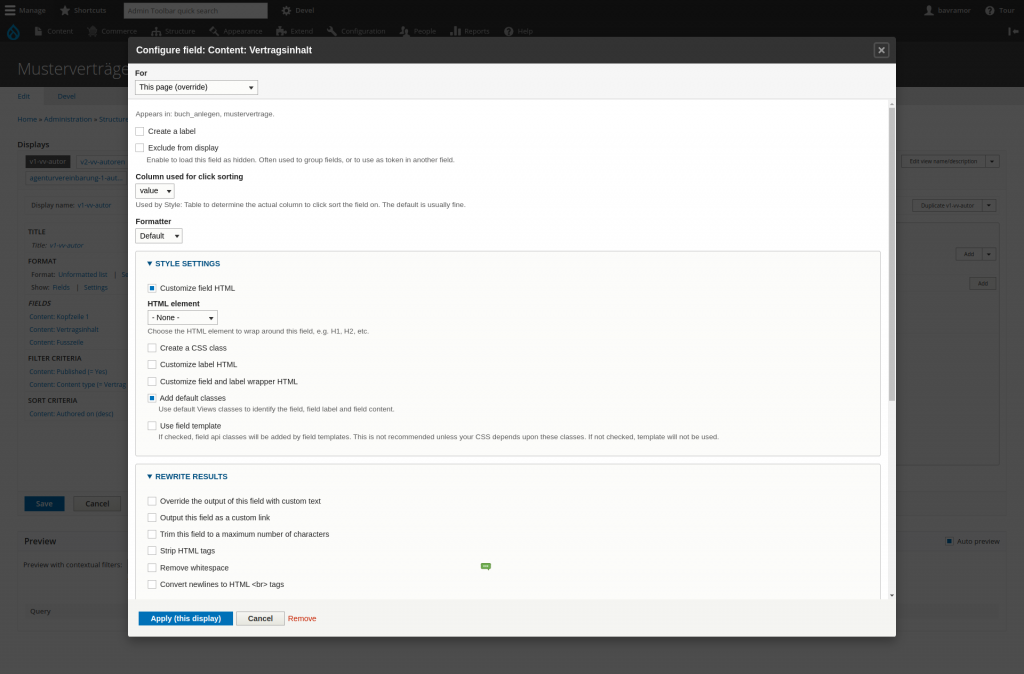Click the red Remove link
This screenshot has width=1024, height=674.
302,618
